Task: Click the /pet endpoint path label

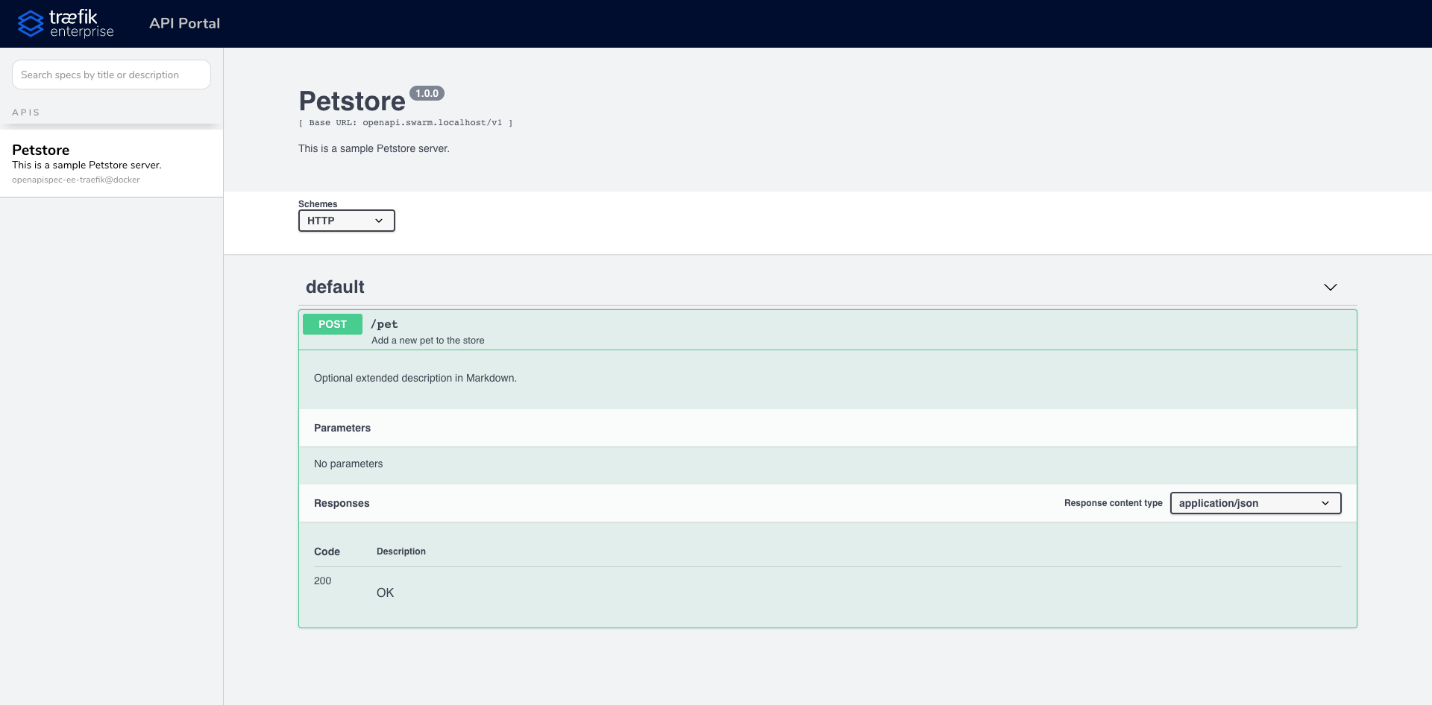Action: point(385,323)
